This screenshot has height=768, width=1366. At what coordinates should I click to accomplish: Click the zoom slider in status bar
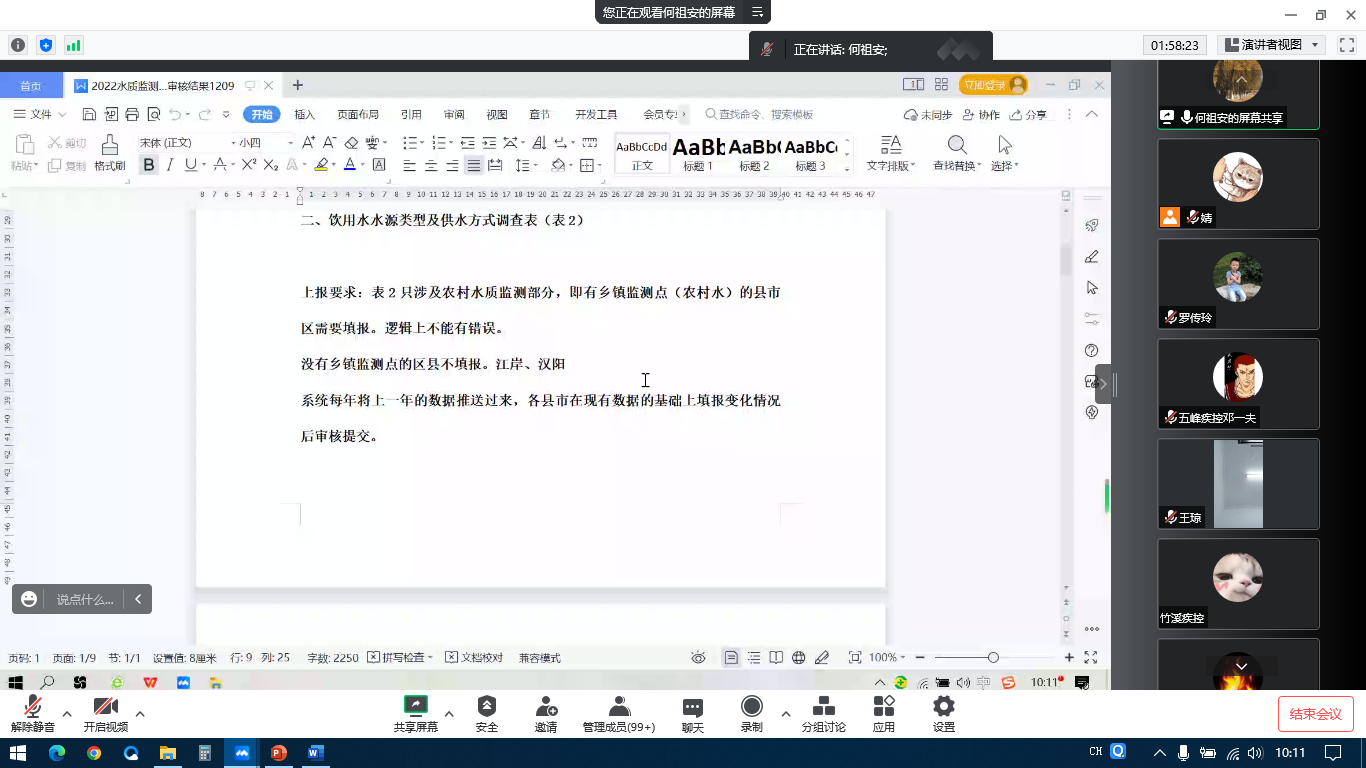[x=992, y=658]
